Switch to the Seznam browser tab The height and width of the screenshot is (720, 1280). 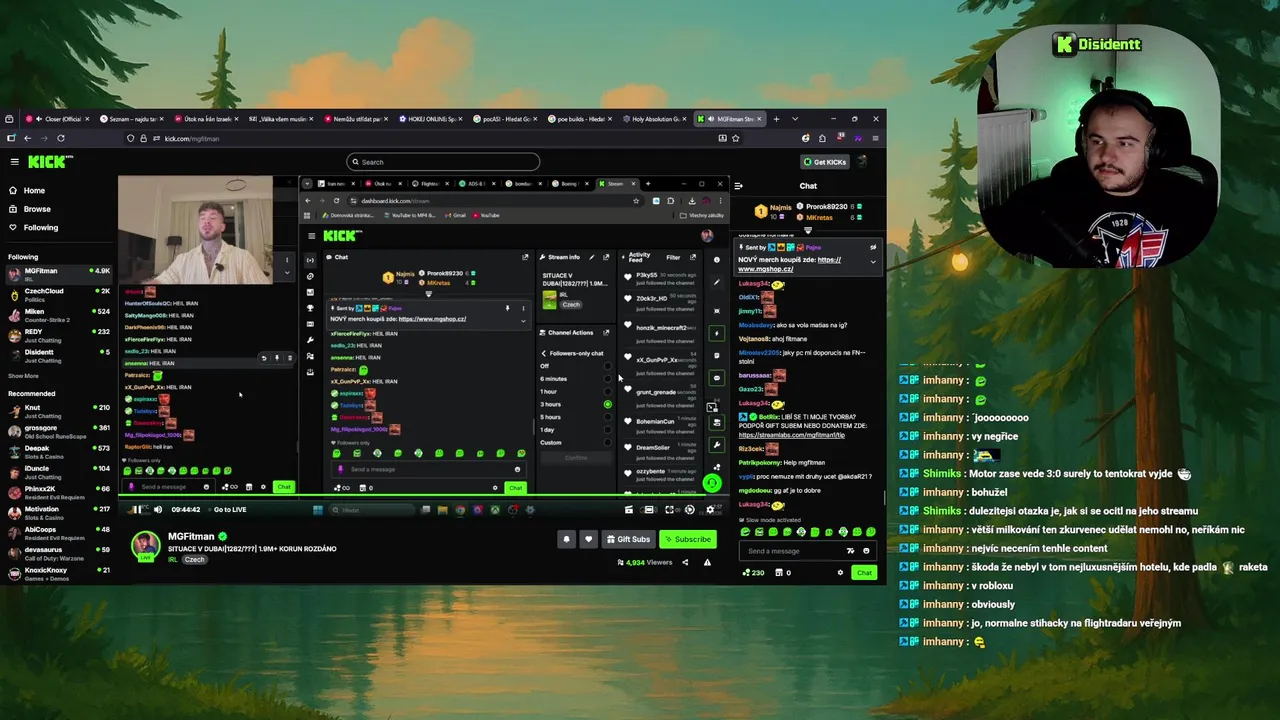[x=132, y=119]
